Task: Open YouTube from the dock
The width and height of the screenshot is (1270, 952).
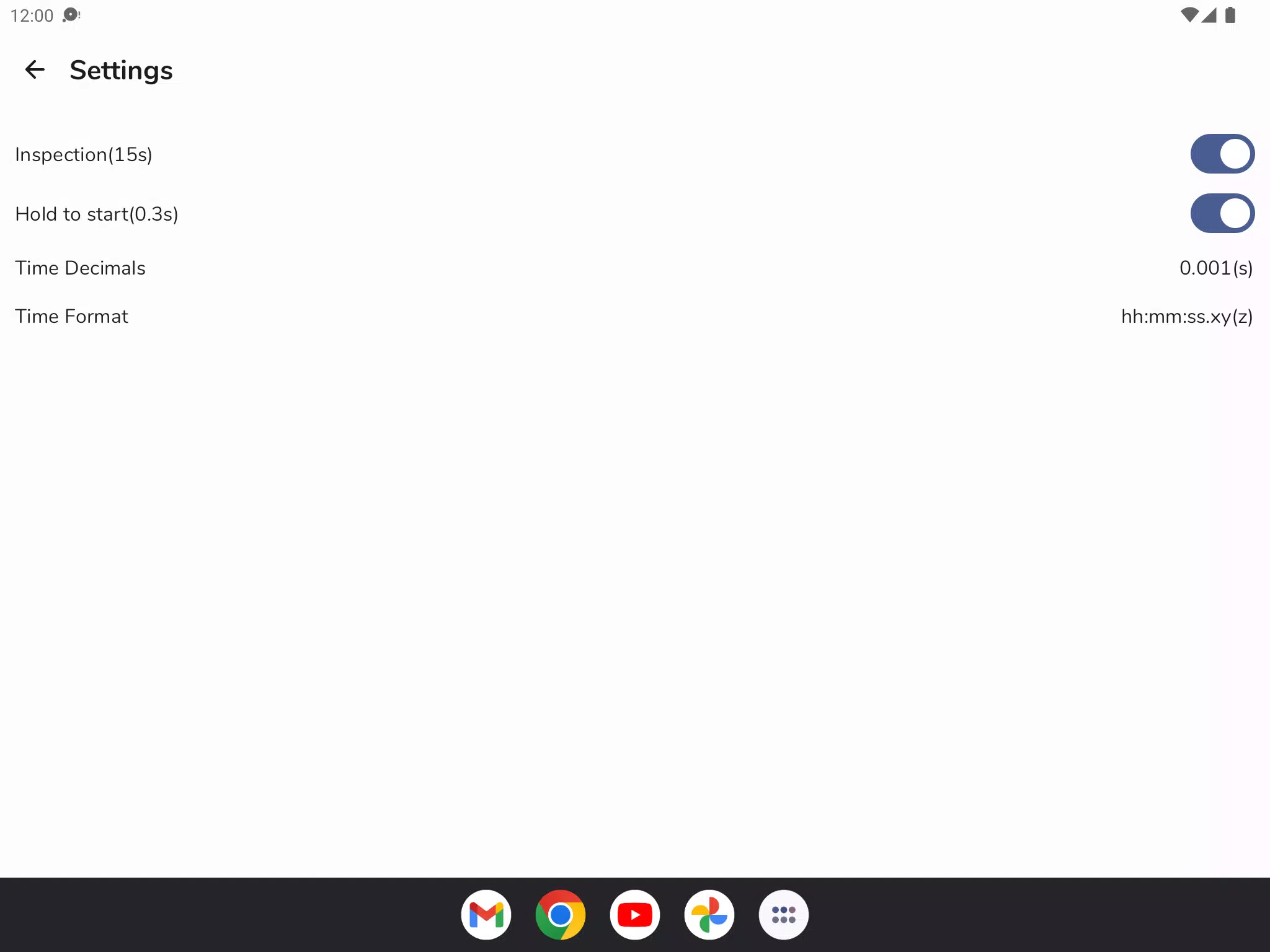Action: tap(635, 915)
